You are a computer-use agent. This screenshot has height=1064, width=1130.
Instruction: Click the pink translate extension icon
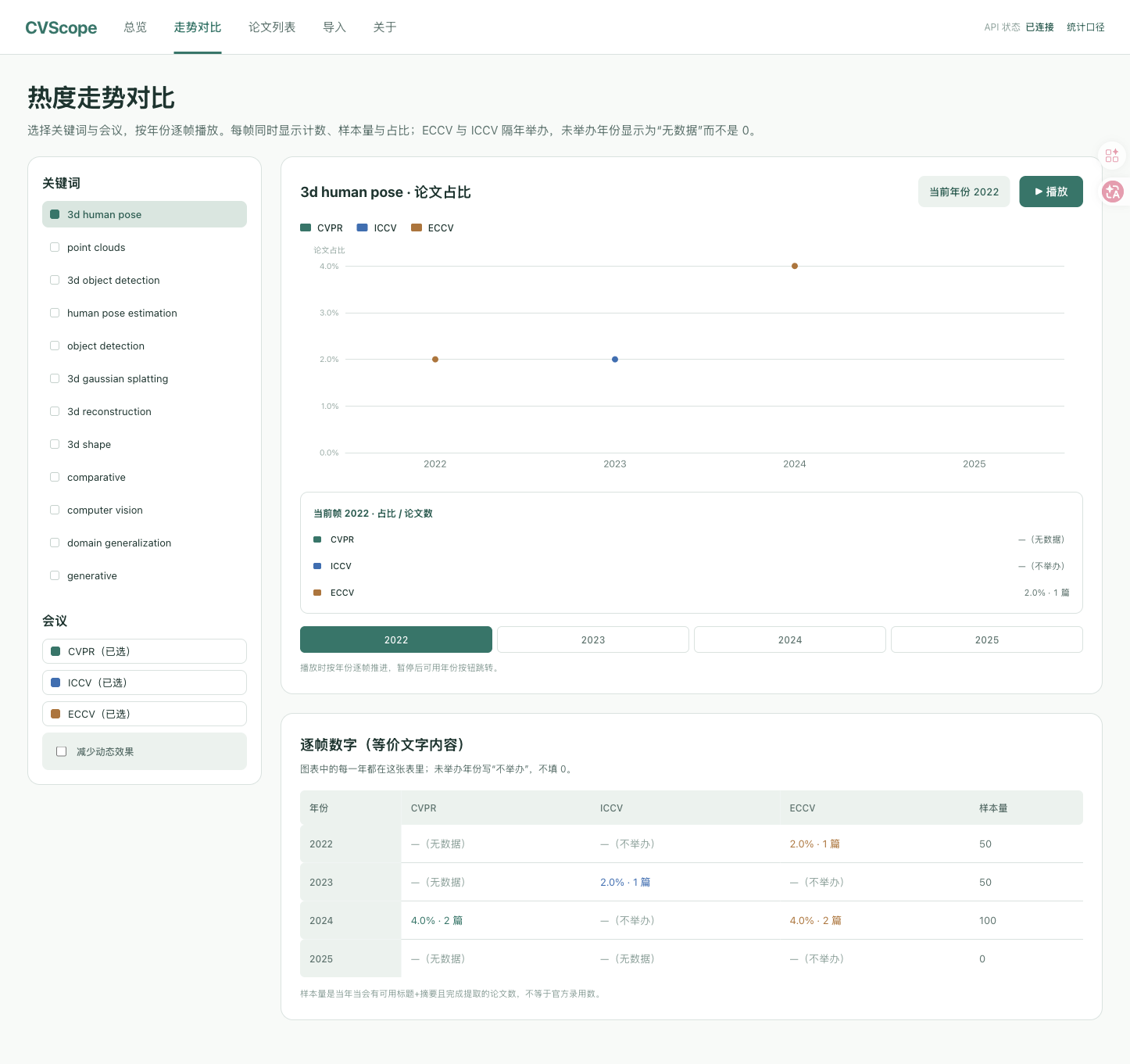click(1113, 192)
